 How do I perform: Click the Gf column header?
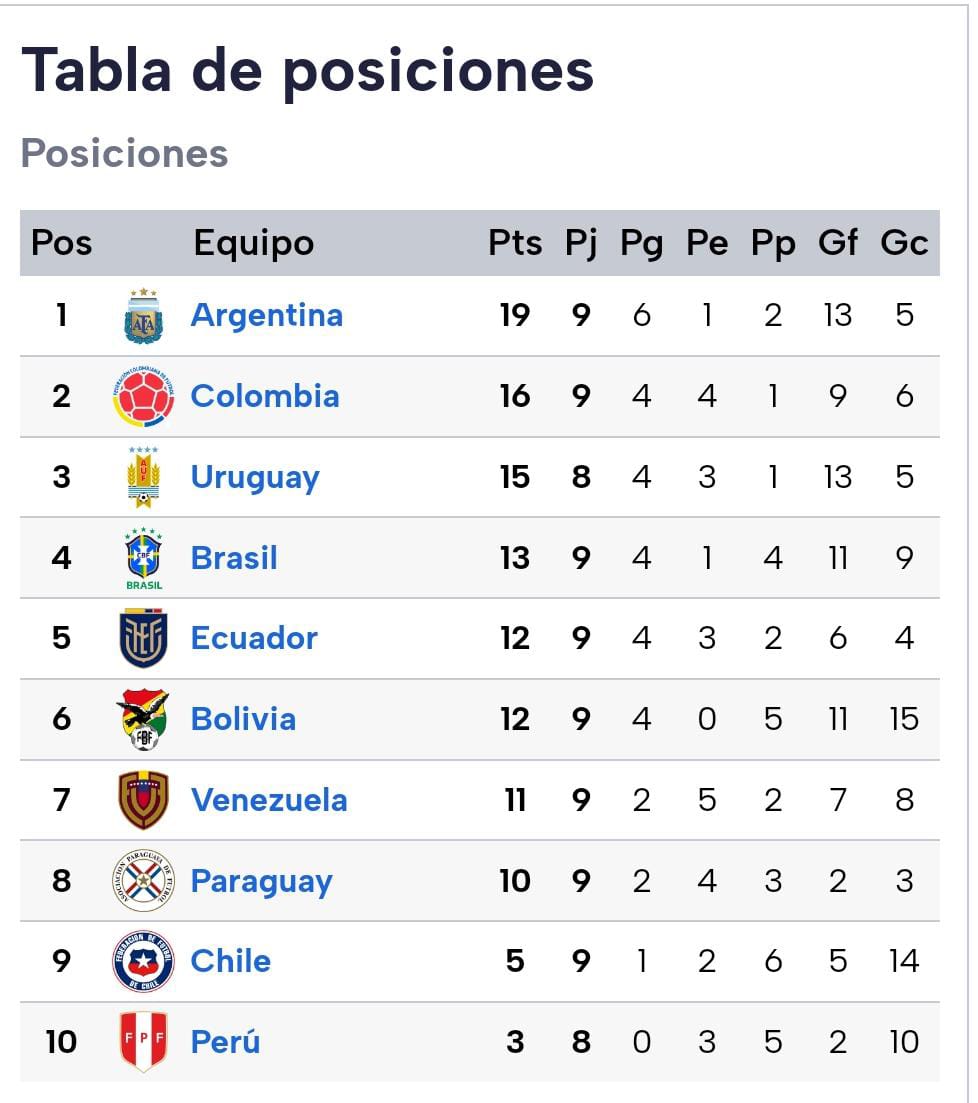[838, 243]
